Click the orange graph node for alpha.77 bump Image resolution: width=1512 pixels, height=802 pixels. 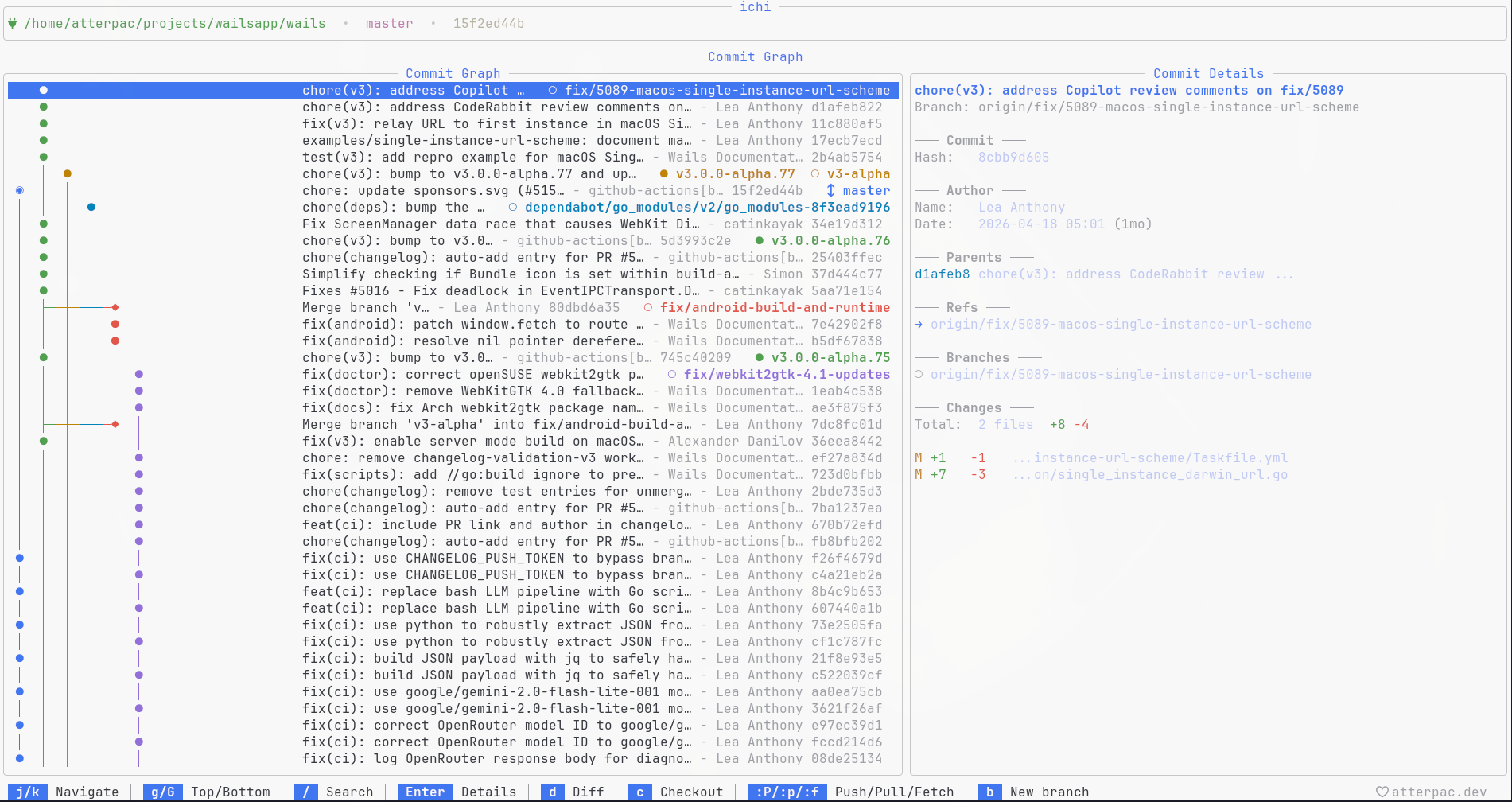click(x=68, y=174)
